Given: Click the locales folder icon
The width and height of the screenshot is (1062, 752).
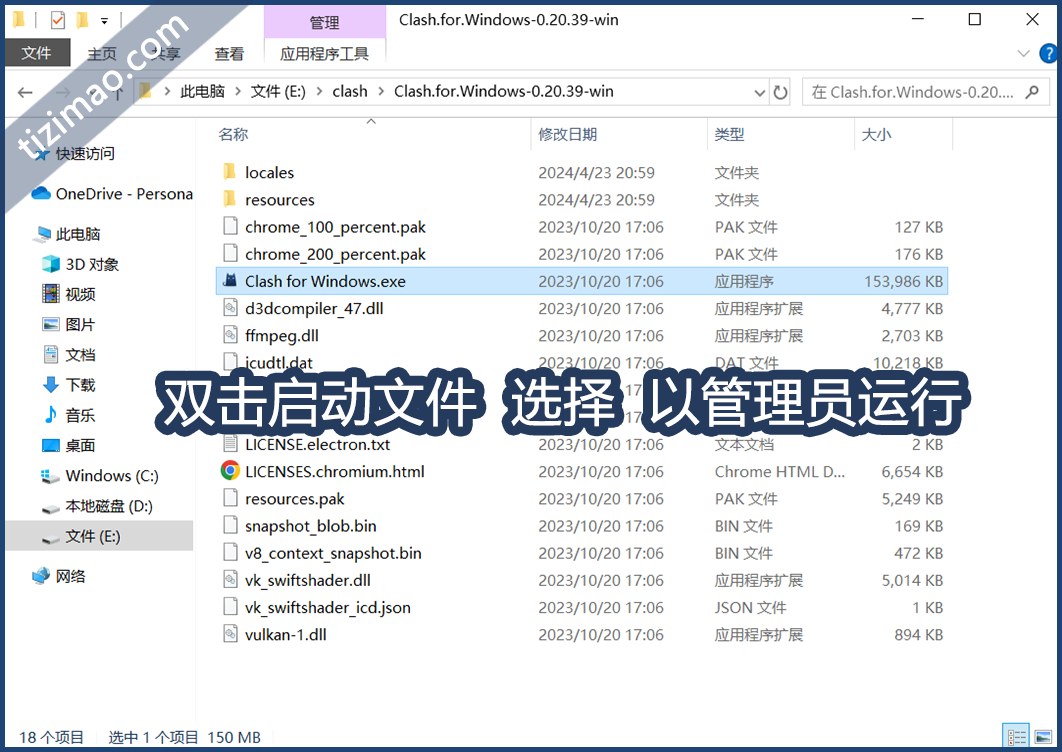Looking at the screenshot, I should click(230, 172).
